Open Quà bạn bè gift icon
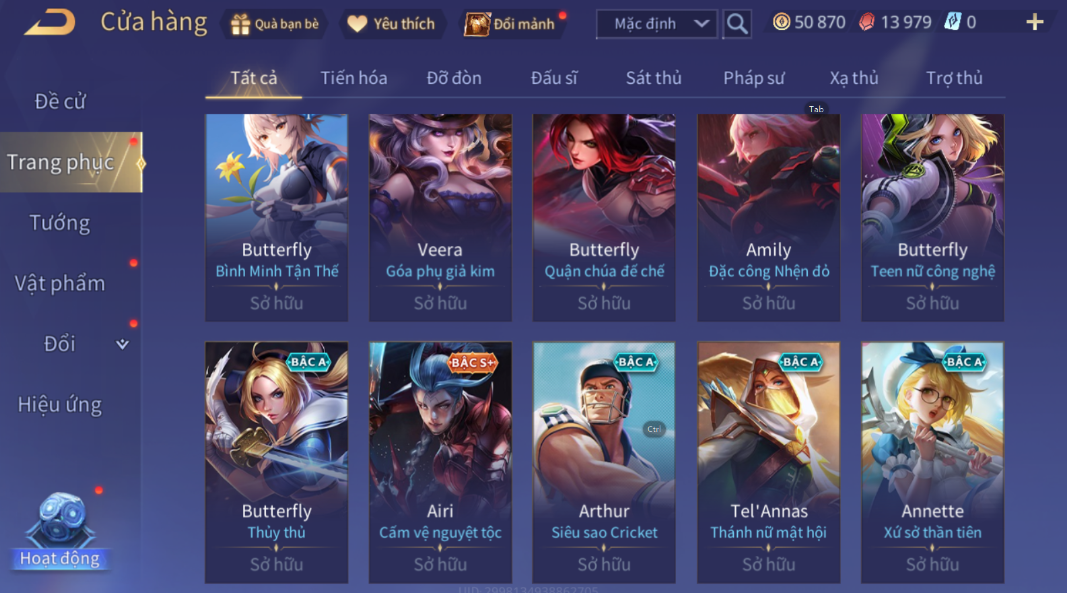This screenshot has width=1067, height=593. coord(274,24)
